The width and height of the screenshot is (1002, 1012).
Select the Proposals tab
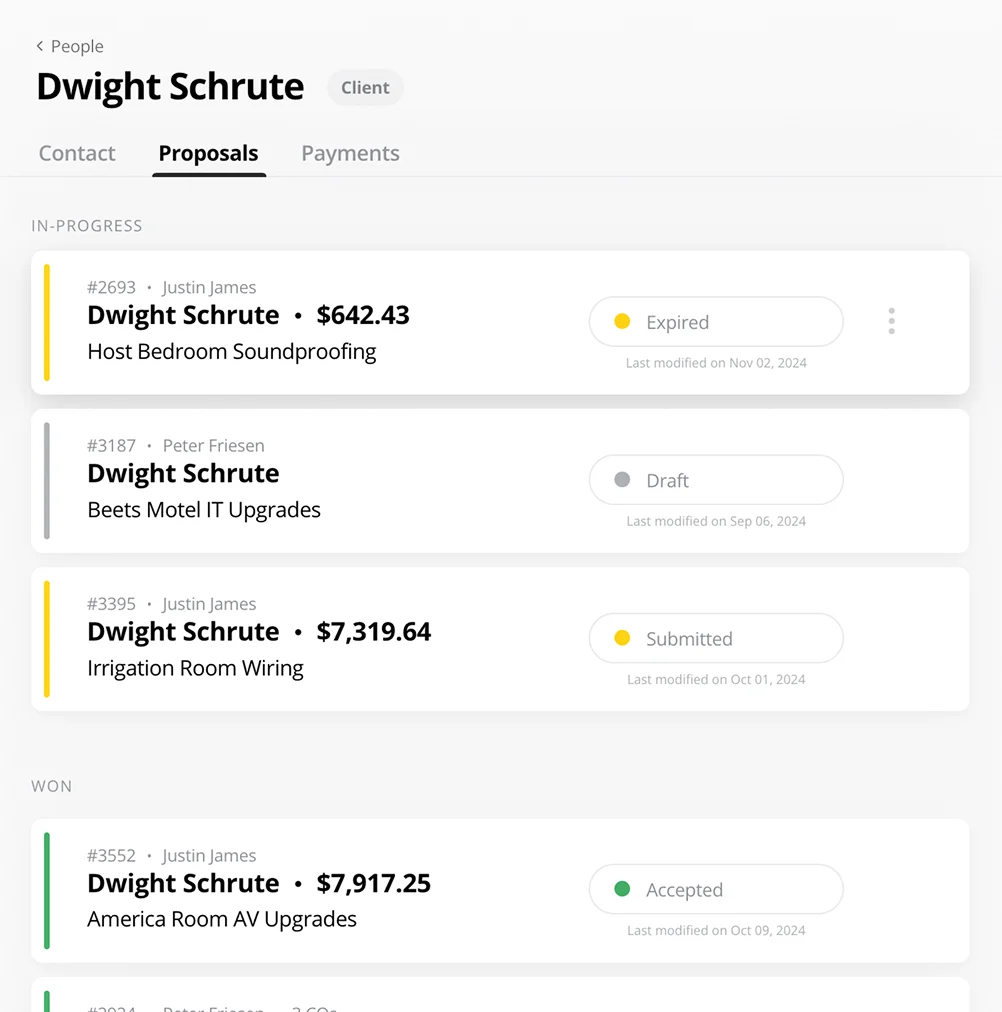click(208, 154)
